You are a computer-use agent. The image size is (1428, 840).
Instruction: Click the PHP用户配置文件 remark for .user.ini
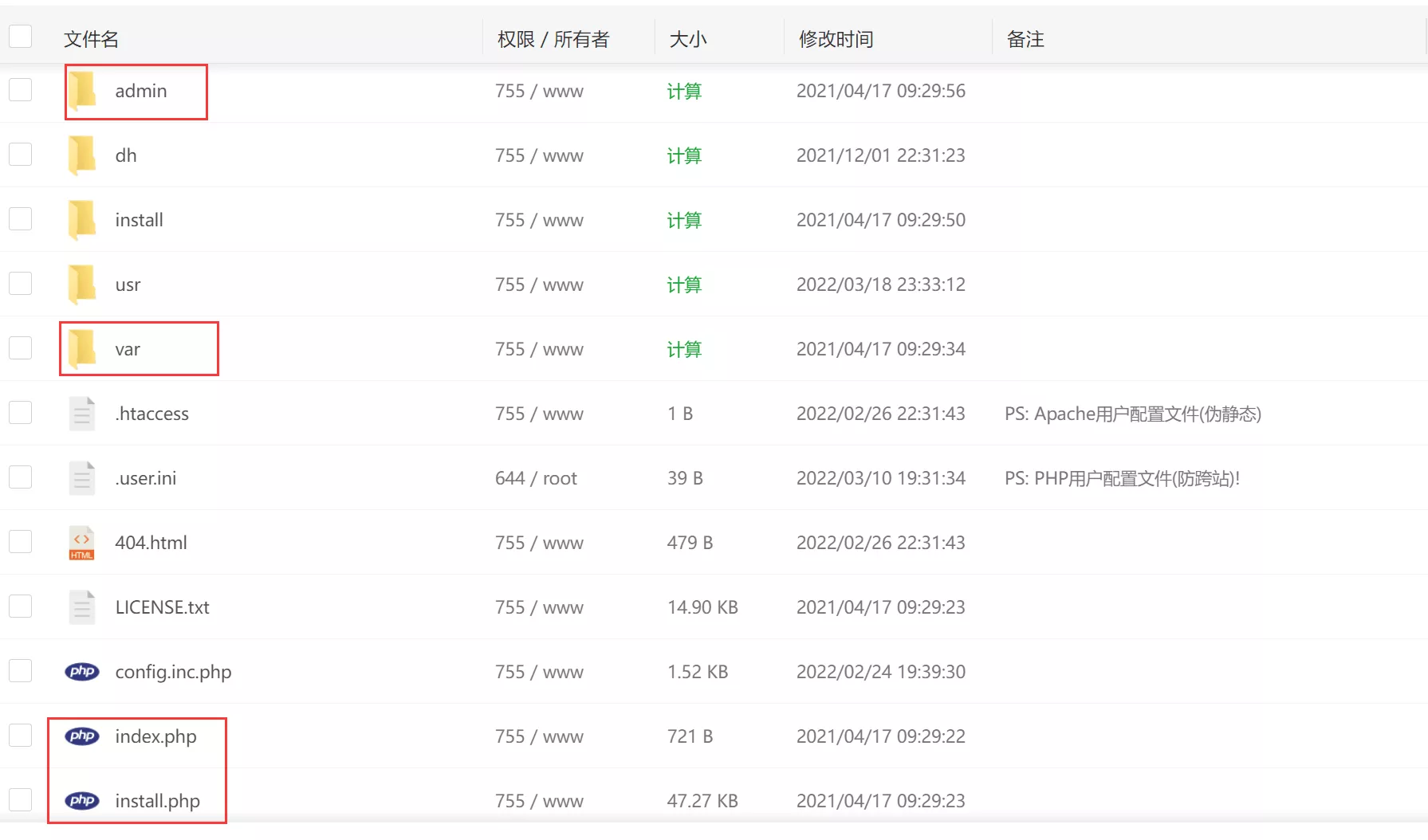(1123, 478)
